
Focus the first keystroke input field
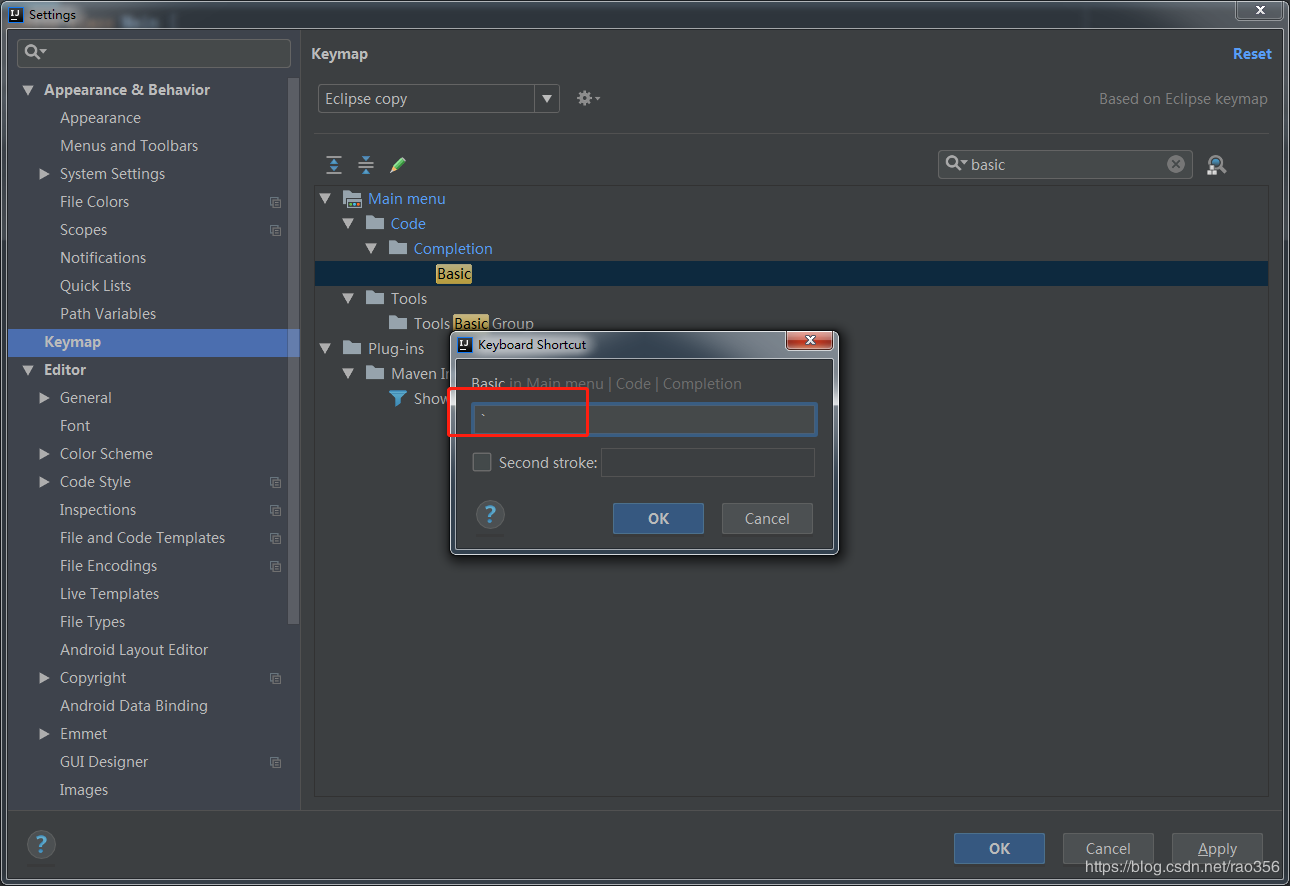644,419
